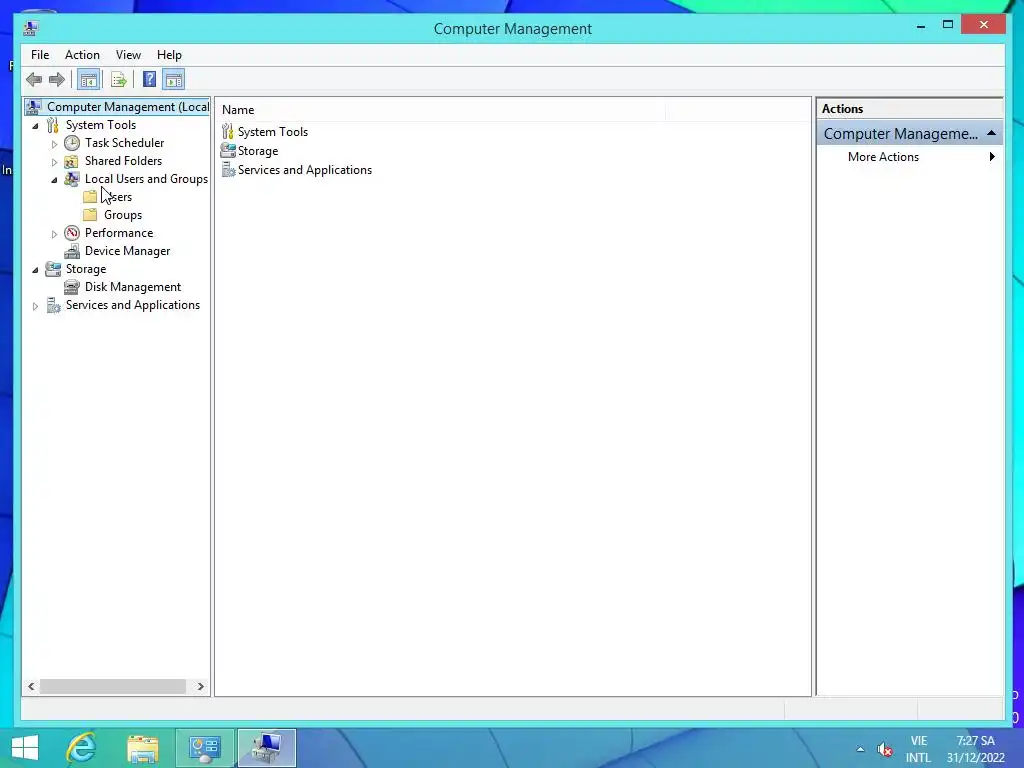Click the Users folder icon

[x=90, y=197]
